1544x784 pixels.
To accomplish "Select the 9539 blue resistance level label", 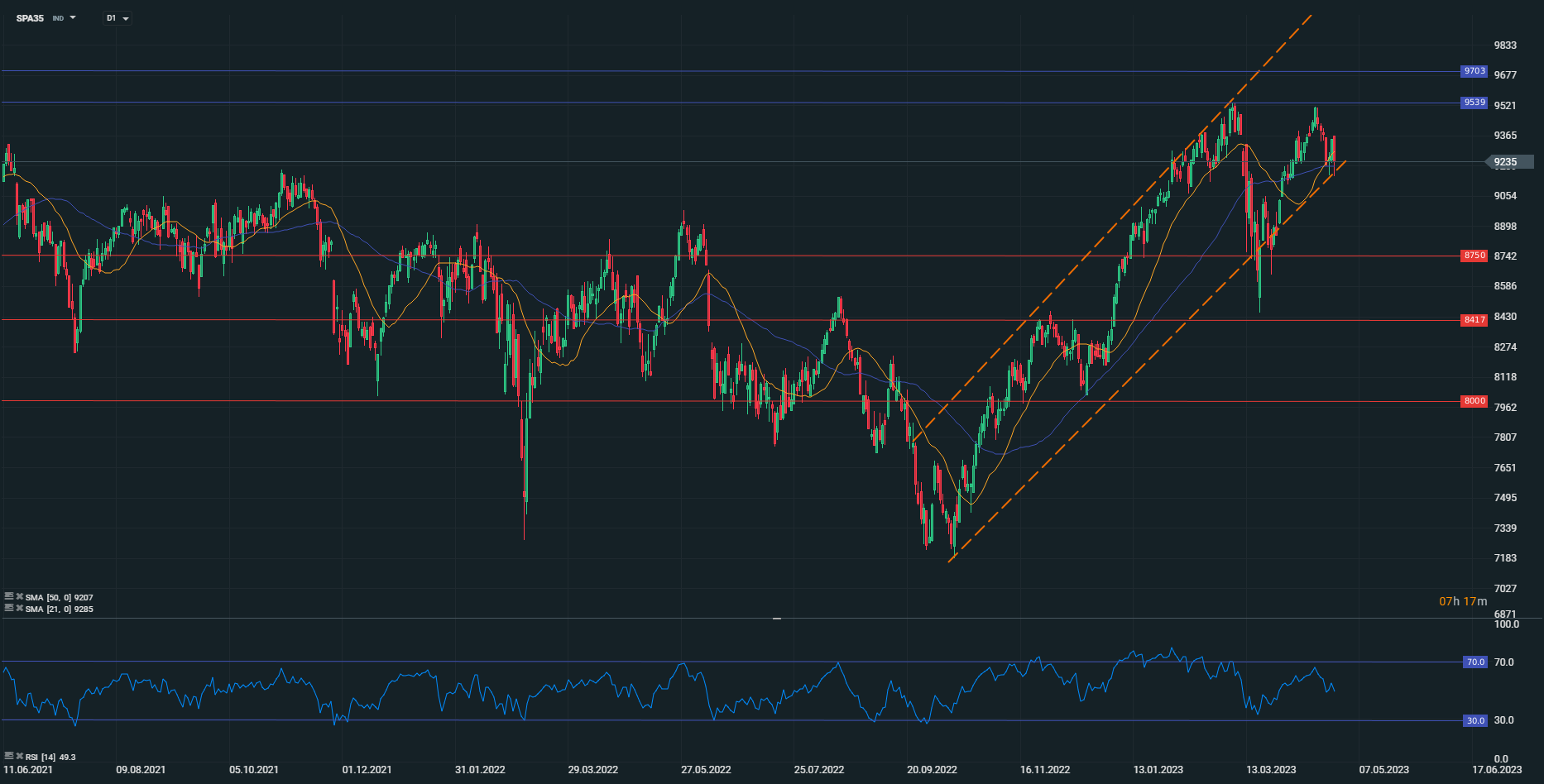I will click(1474, 103).
